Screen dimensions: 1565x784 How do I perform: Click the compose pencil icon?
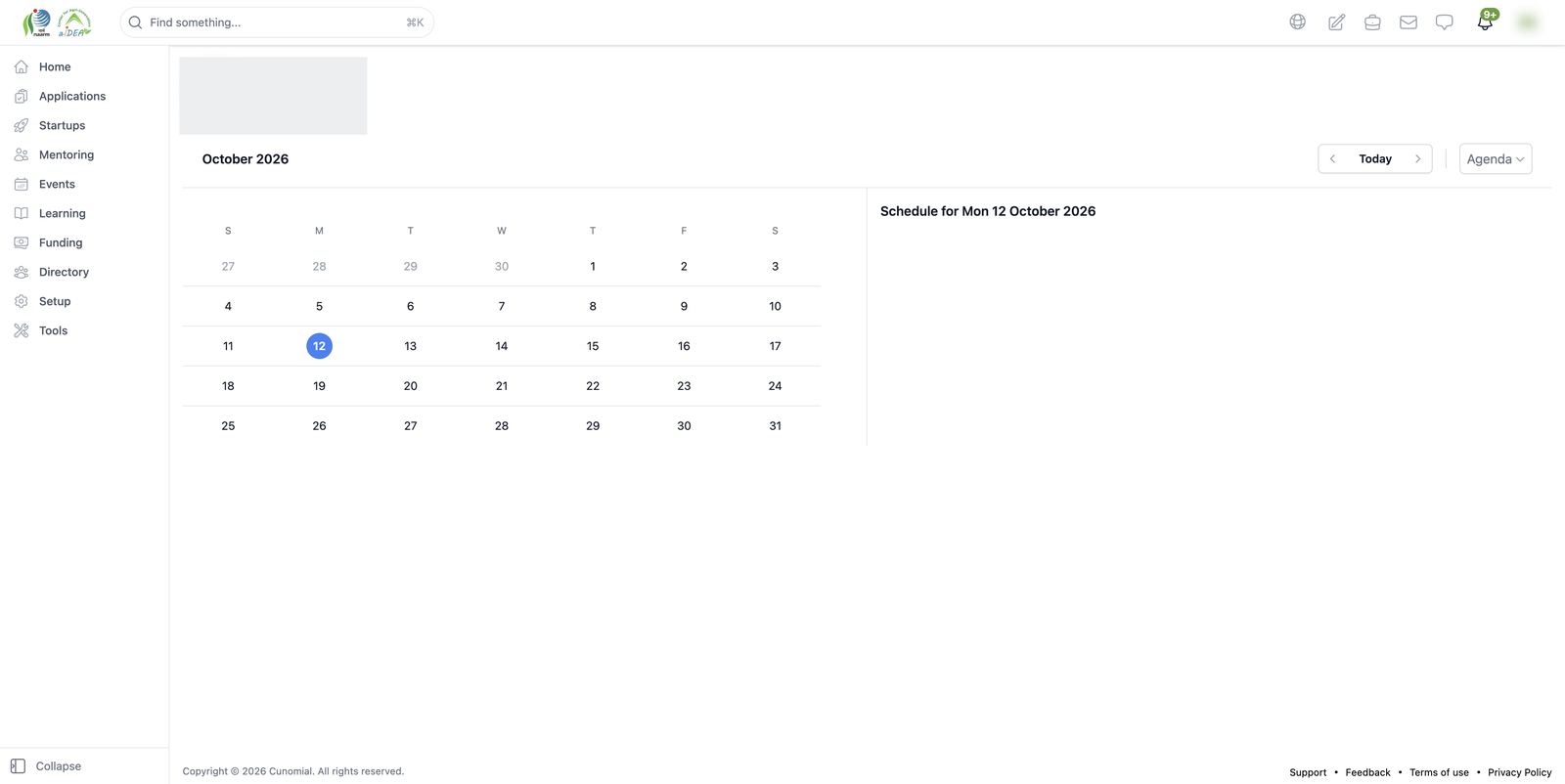coord(1336,22)
